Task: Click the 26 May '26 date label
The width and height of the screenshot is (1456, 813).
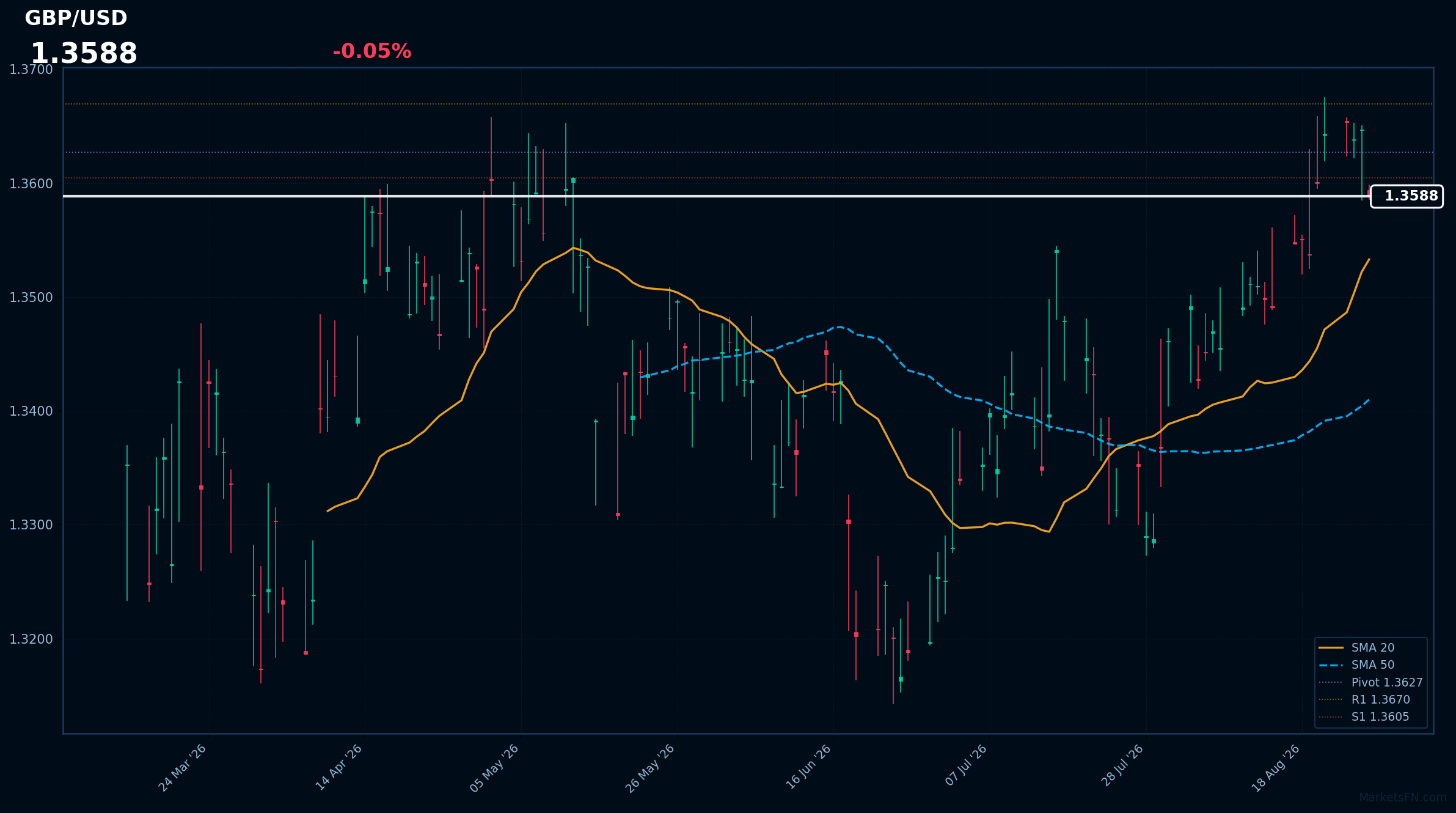Action: (x=651, y=768)
